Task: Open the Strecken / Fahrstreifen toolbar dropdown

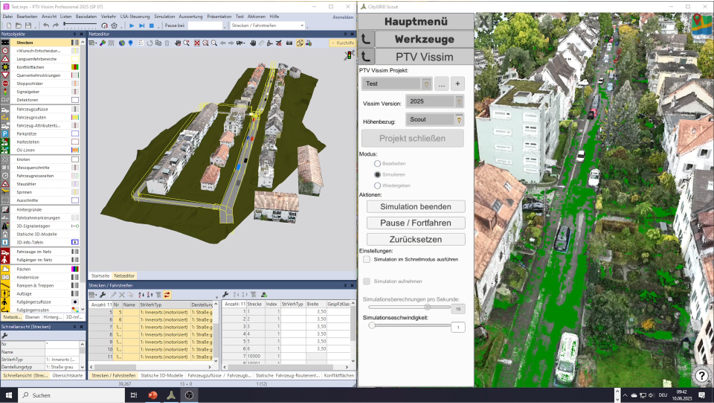Action: (x=267, y=26)
